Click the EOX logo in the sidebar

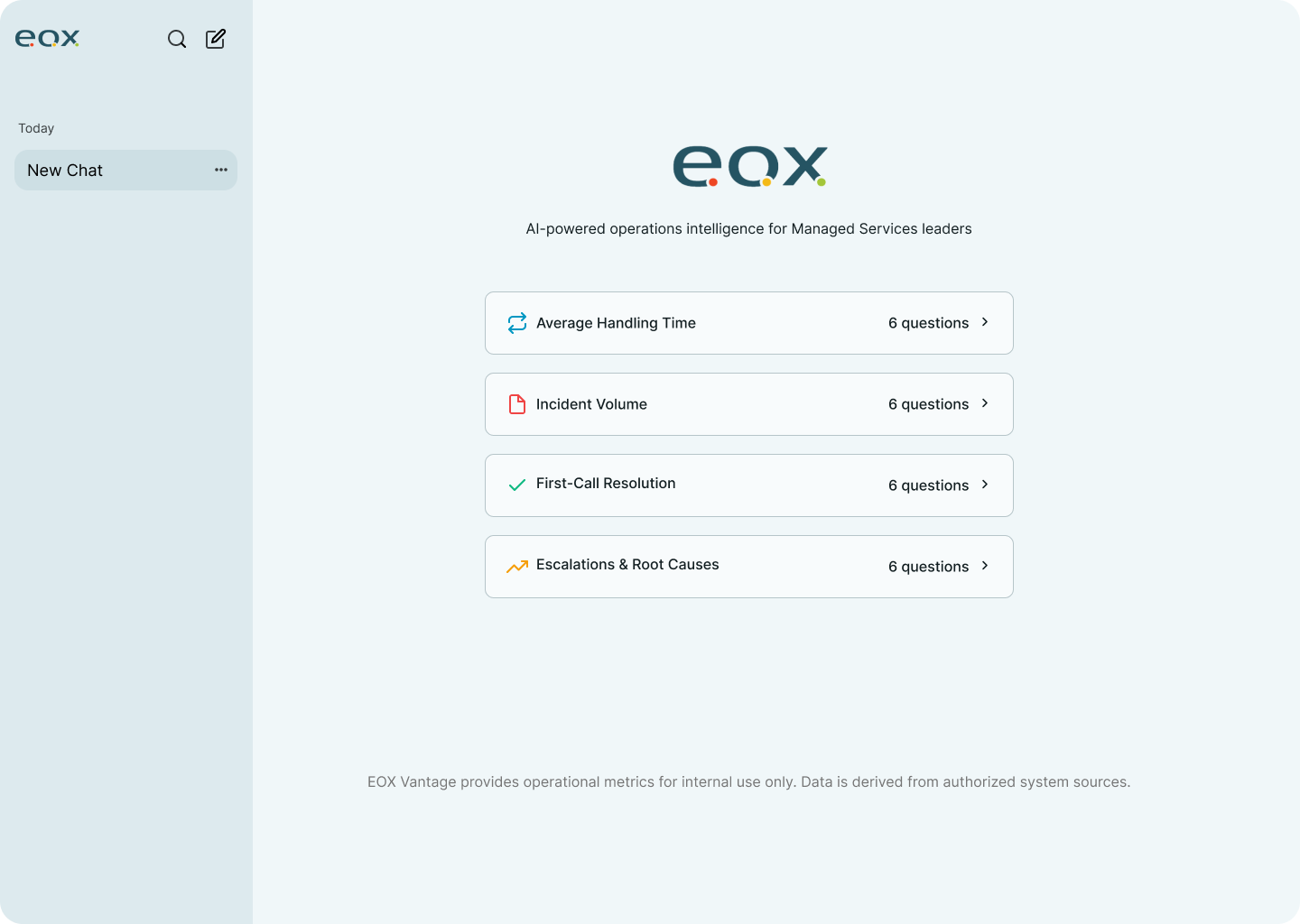pos(47,38)
